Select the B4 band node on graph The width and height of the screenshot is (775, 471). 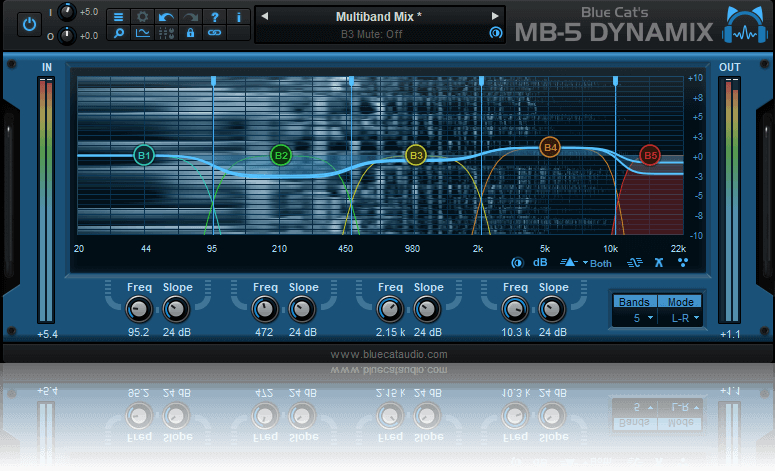pyautogui.click(x=549, y=147)
